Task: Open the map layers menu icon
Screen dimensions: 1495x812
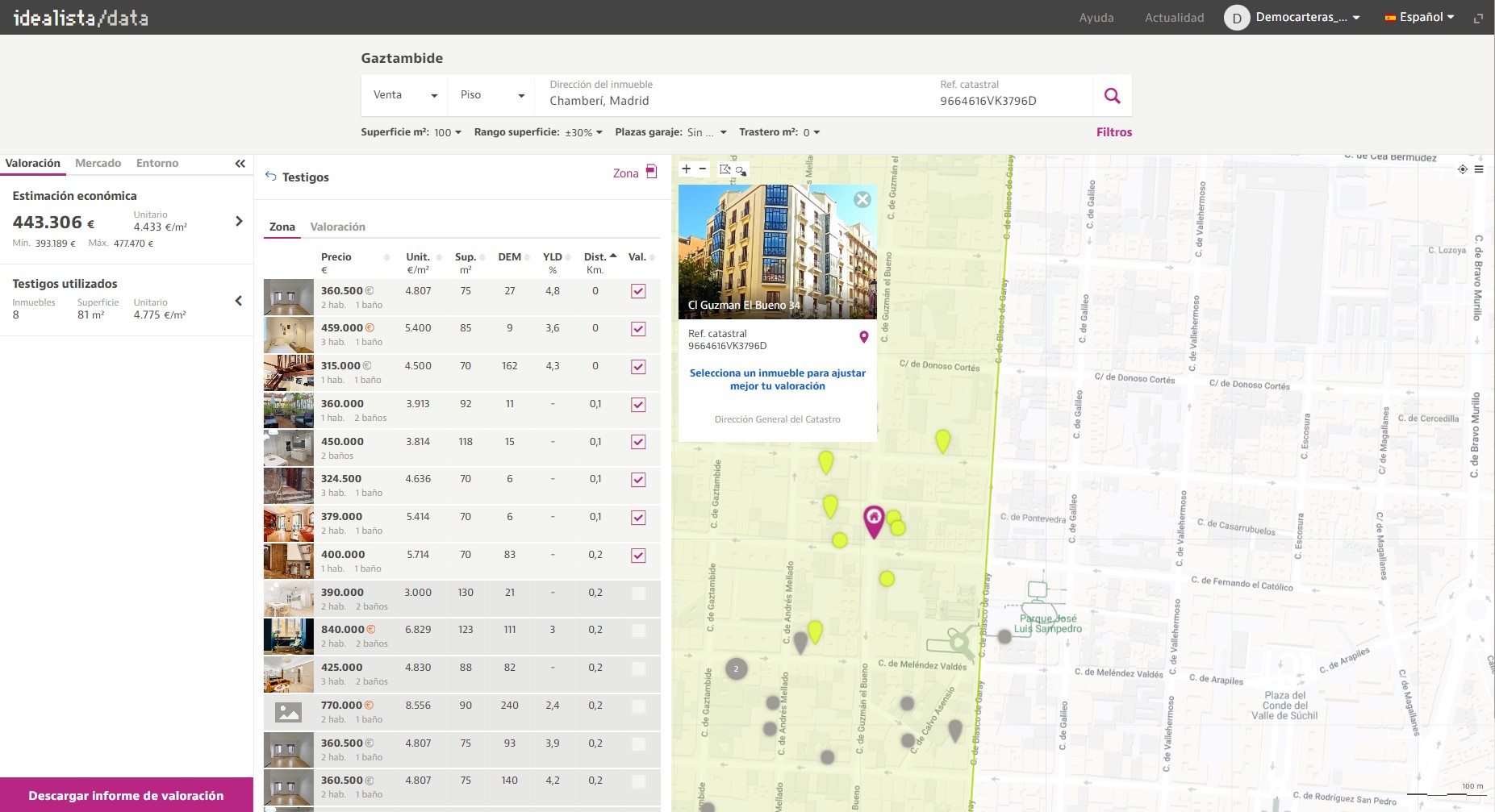Action: (x=1479, y=169)
